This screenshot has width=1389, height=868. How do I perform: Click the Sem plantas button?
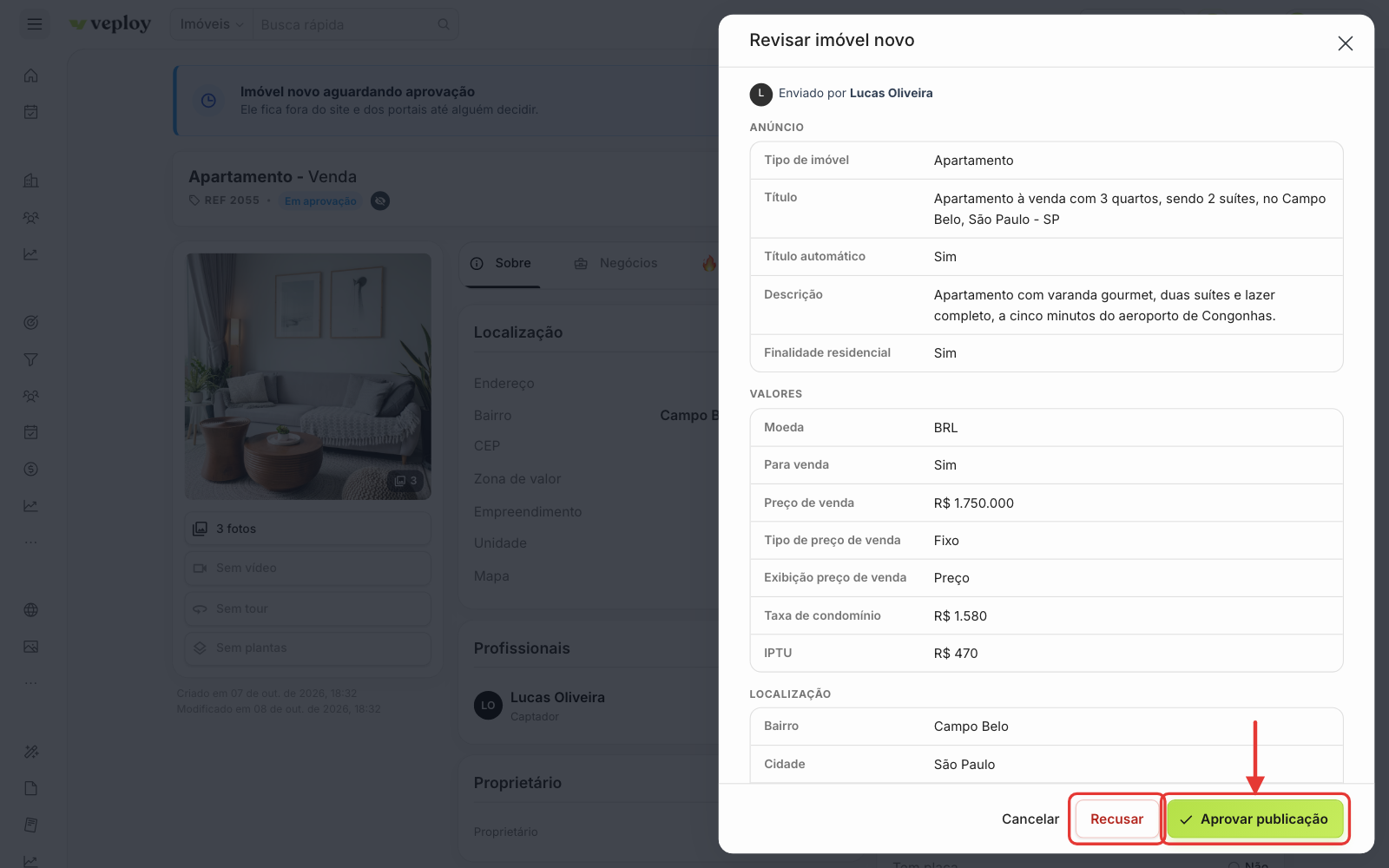point(308,648)
